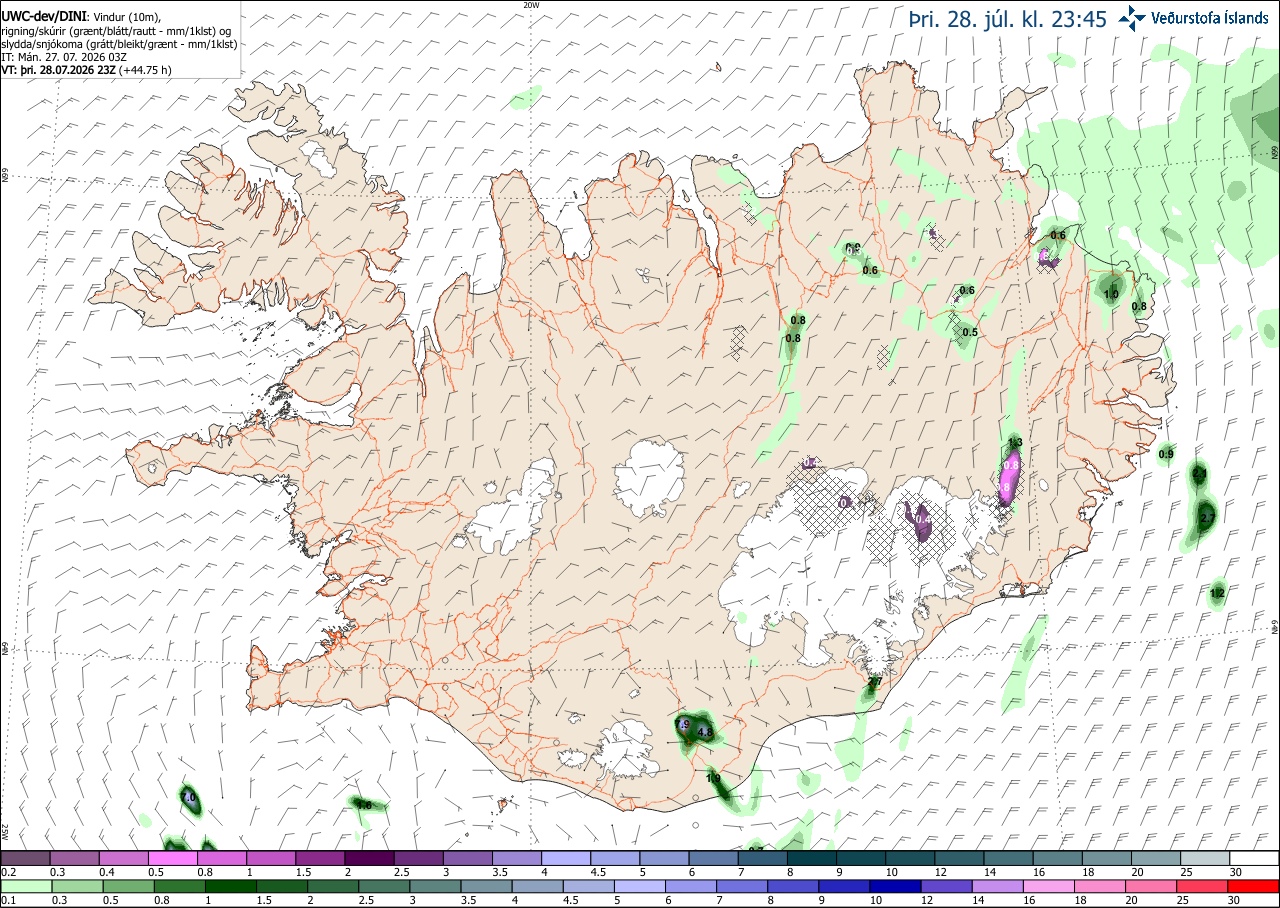Click the '0.9' precipitation value off east coast
Screen dimensions: 1280x908
1165,455
